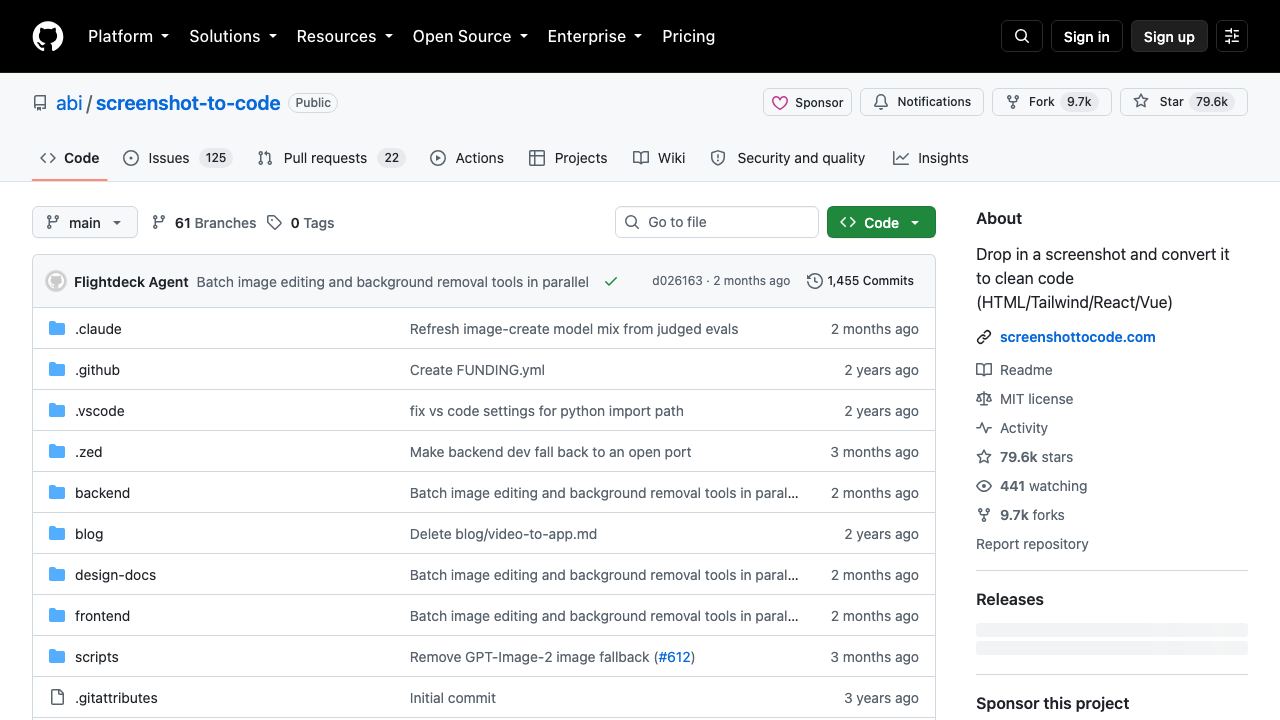Open the 1,455 Commits history

coord(860,281)
